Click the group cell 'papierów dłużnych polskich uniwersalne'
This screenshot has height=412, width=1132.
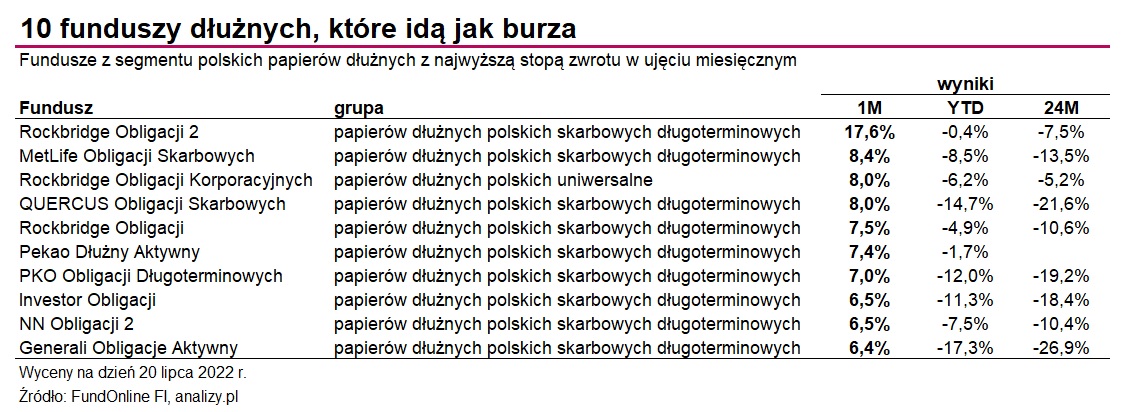click(x=492, y=180)
